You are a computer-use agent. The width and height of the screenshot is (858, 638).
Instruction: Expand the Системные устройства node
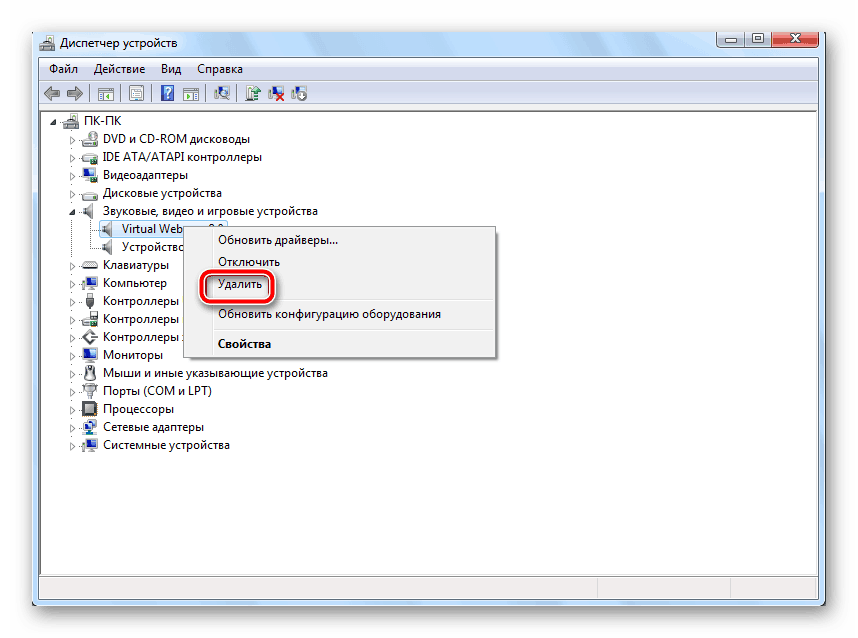(x=72, y=446)
